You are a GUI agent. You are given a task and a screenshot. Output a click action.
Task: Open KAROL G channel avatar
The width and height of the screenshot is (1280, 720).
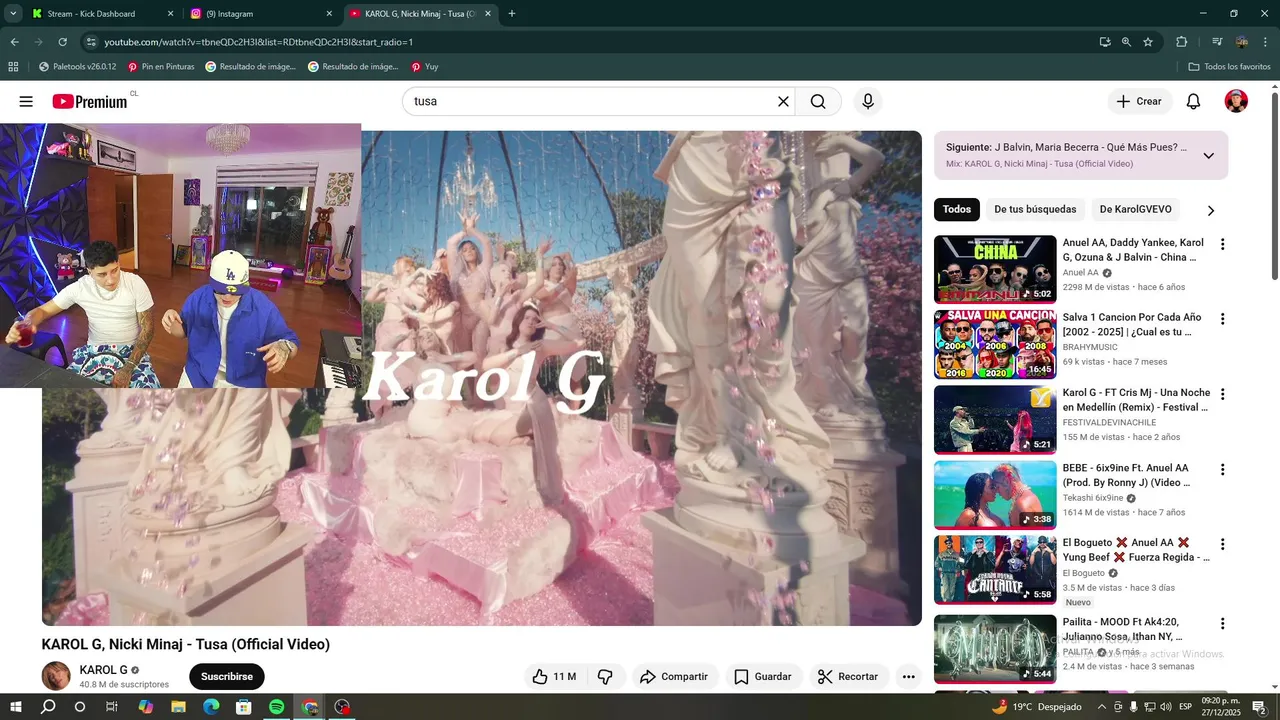point(56,676)
